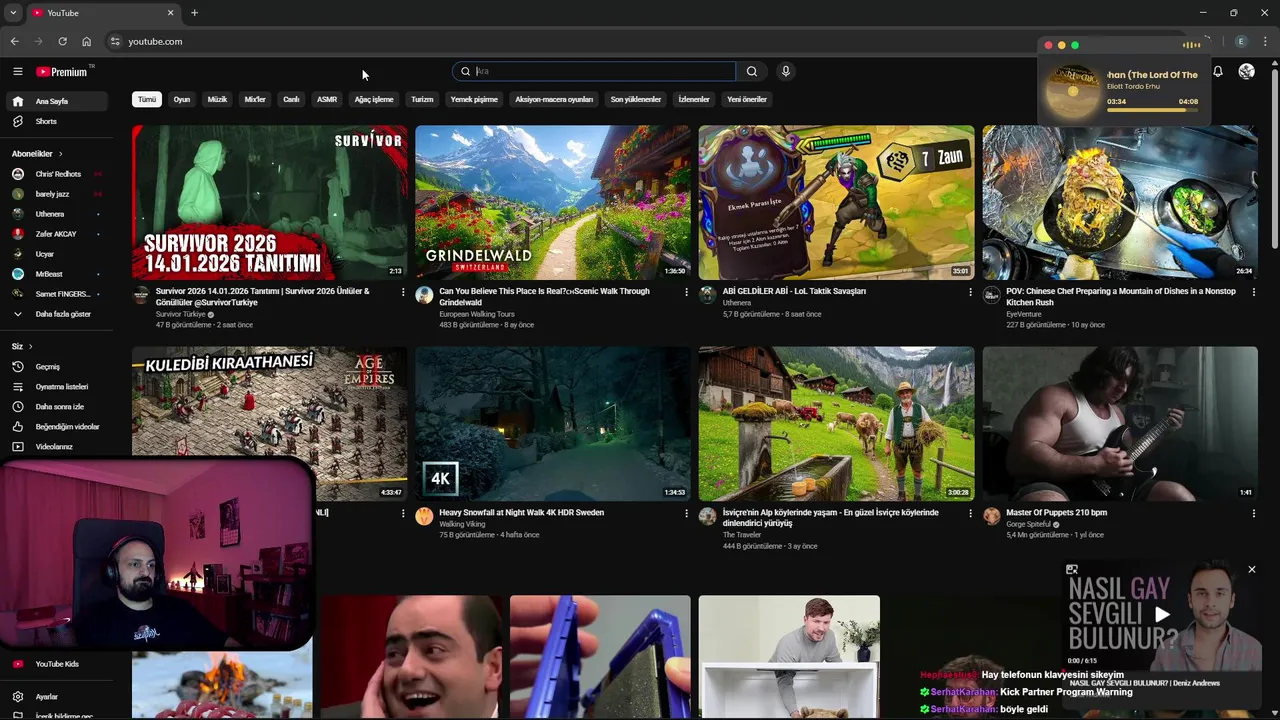Open Zafer AKCAY channel subscription
The height and width of the screenshot is (720, 1280).
56,234
